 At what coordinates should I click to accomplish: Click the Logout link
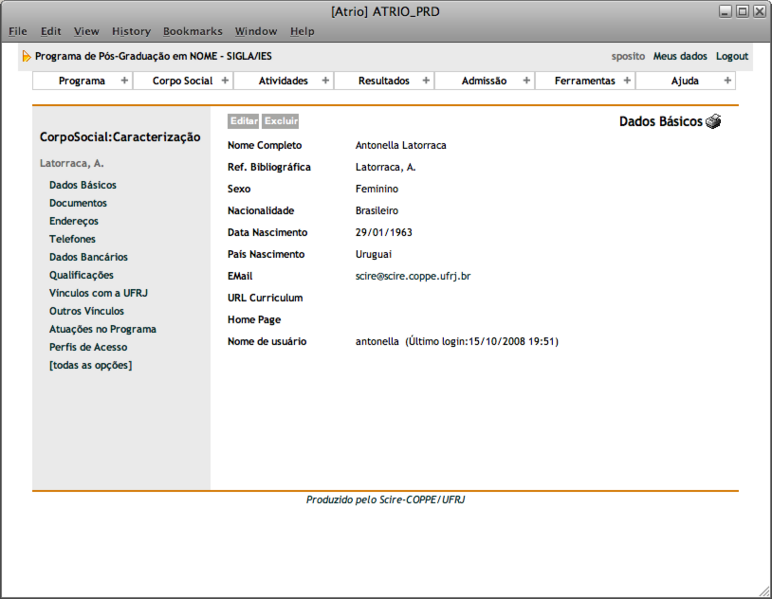[x=732, y=57]
